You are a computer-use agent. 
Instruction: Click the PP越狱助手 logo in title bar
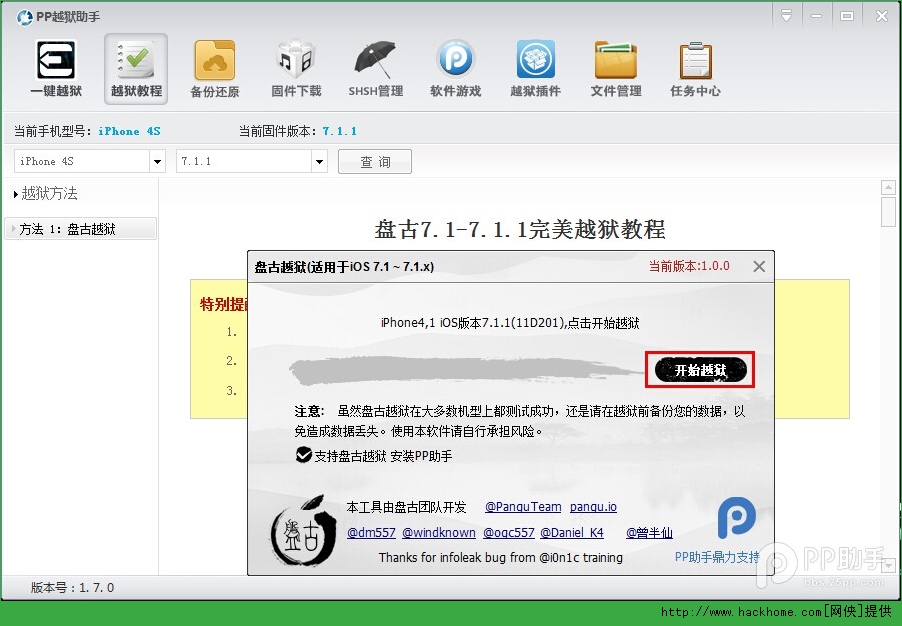click(x=25, y=17)
